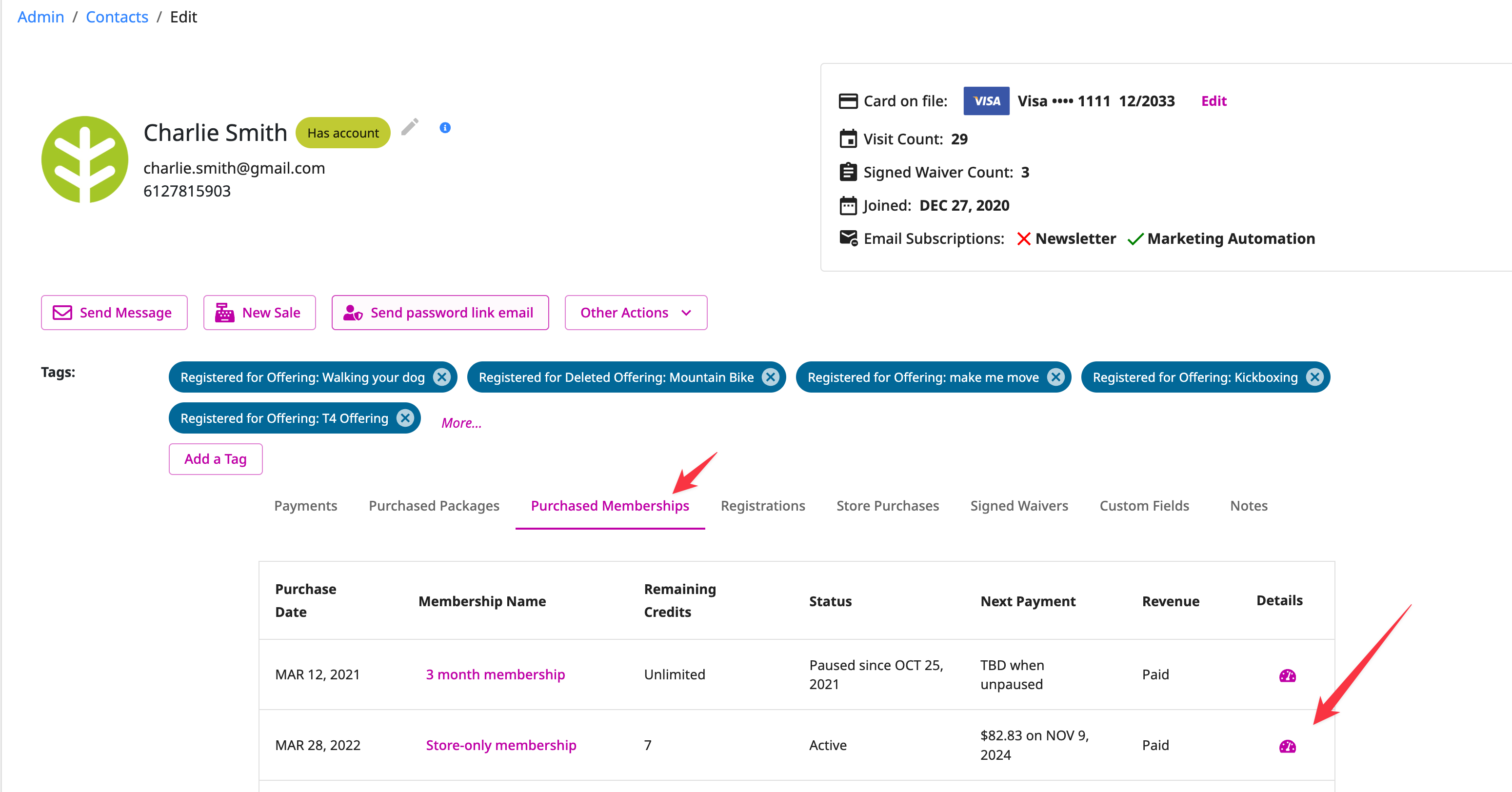1512x792 pixels.
Task: Remove the Mountain Bike tag
Action: click(x=771, y=377)
